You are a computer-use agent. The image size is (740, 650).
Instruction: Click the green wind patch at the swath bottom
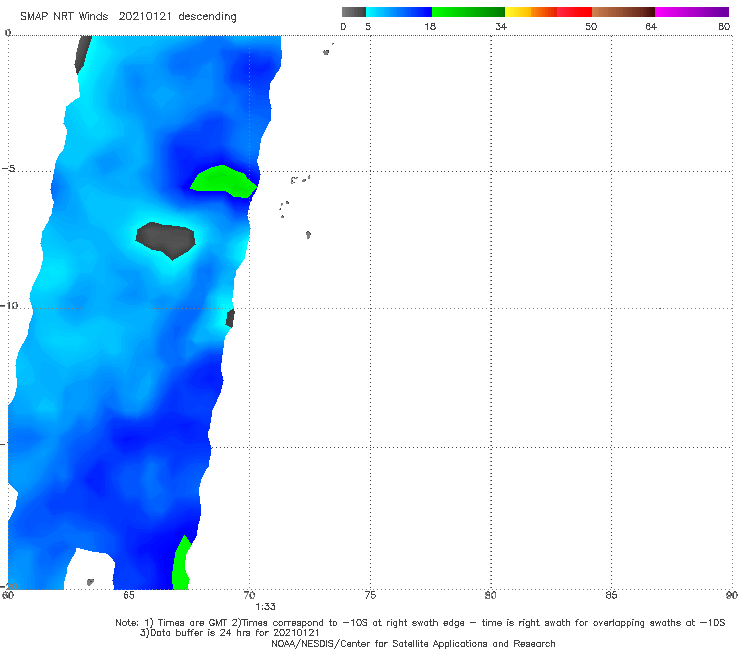[181, 564]
